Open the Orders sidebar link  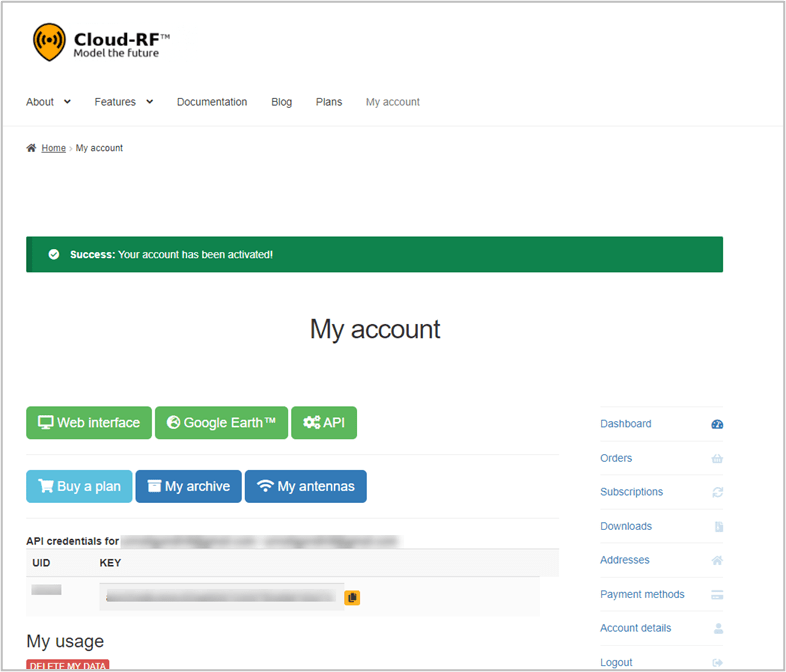[x=616, y=458]
